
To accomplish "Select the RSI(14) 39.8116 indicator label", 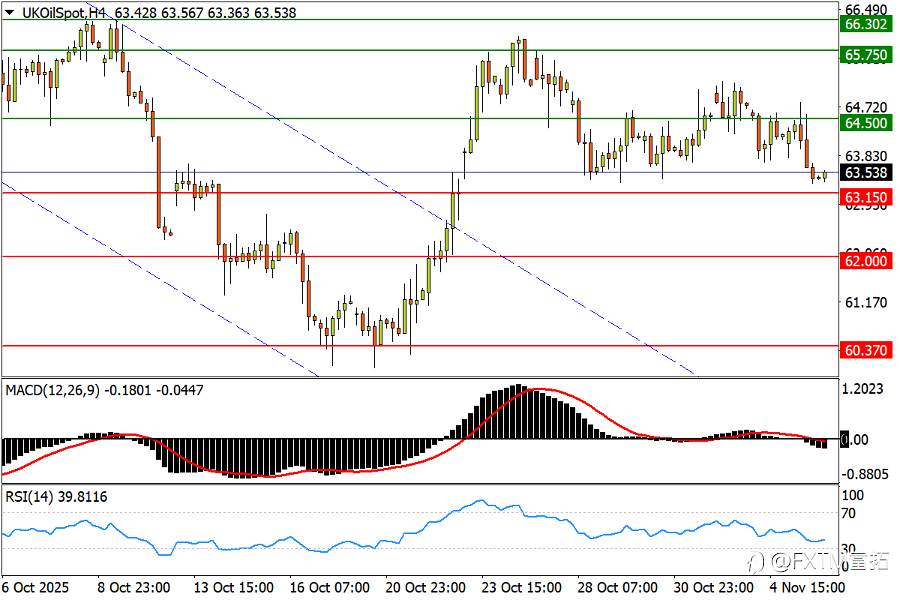I will pos(56,497).
